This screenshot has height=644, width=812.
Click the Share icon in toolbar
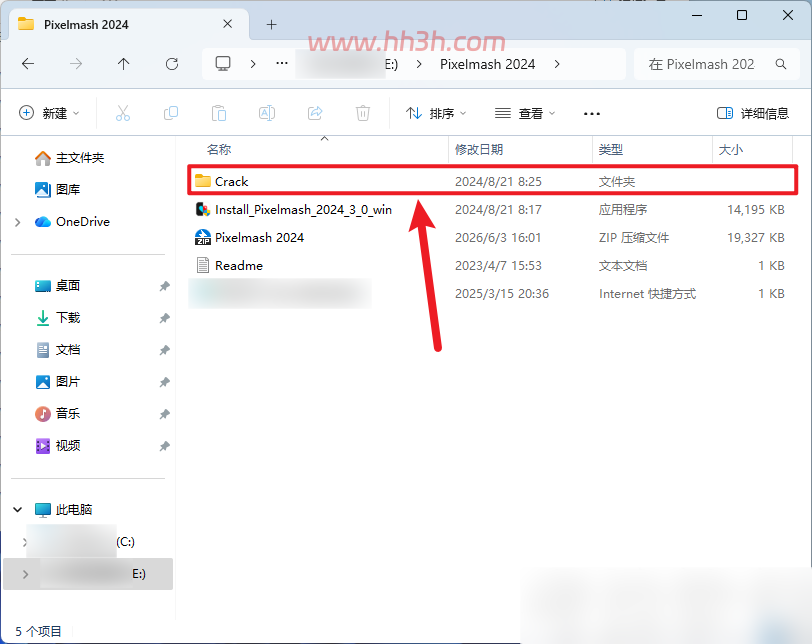point(315,113)
